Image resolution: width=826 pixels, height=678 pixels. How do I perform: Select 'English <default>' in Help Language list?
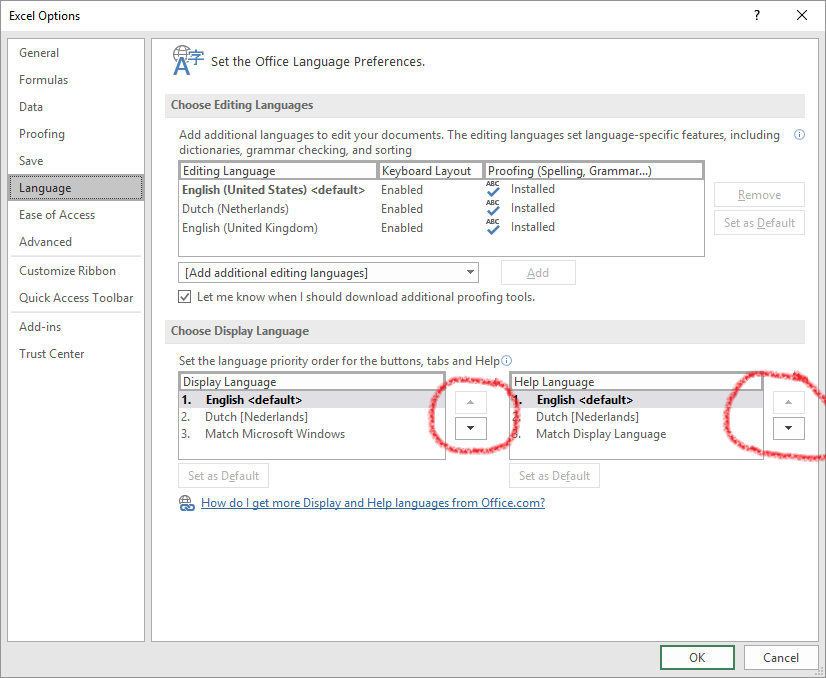point(636,400)
